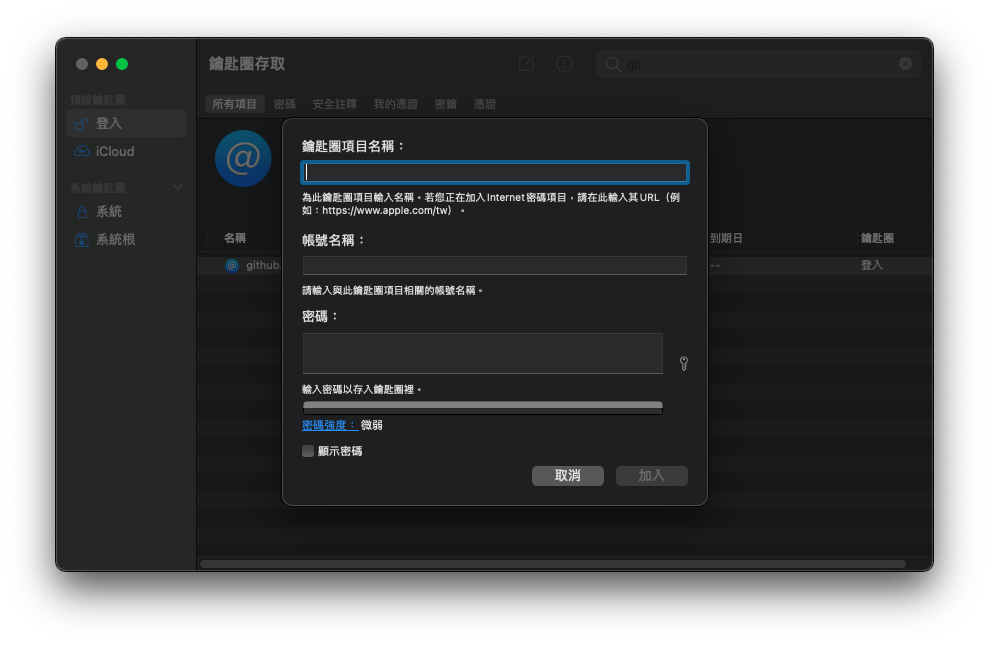Select the 系統根 keychain

[126, 240]
